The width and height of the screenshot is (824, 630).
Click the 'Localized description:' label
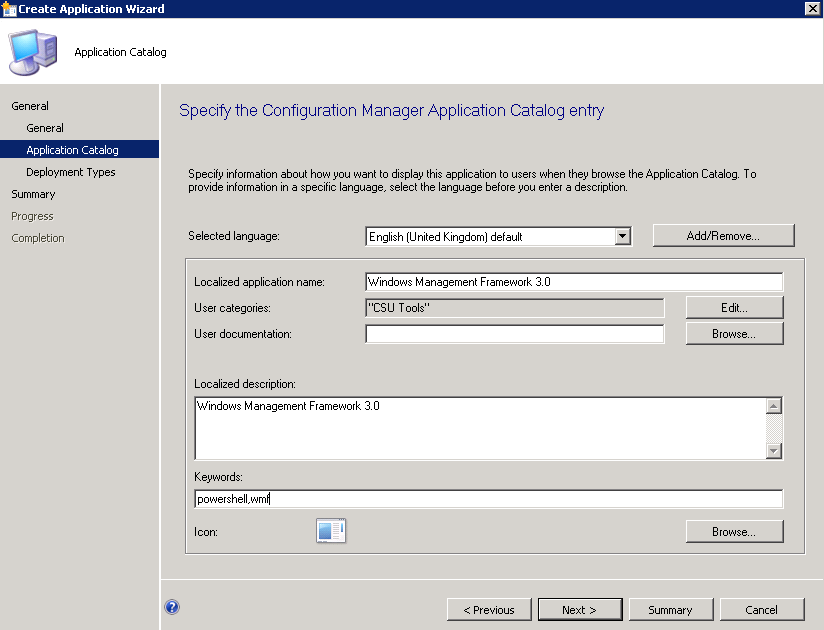(x=245, y=384)
